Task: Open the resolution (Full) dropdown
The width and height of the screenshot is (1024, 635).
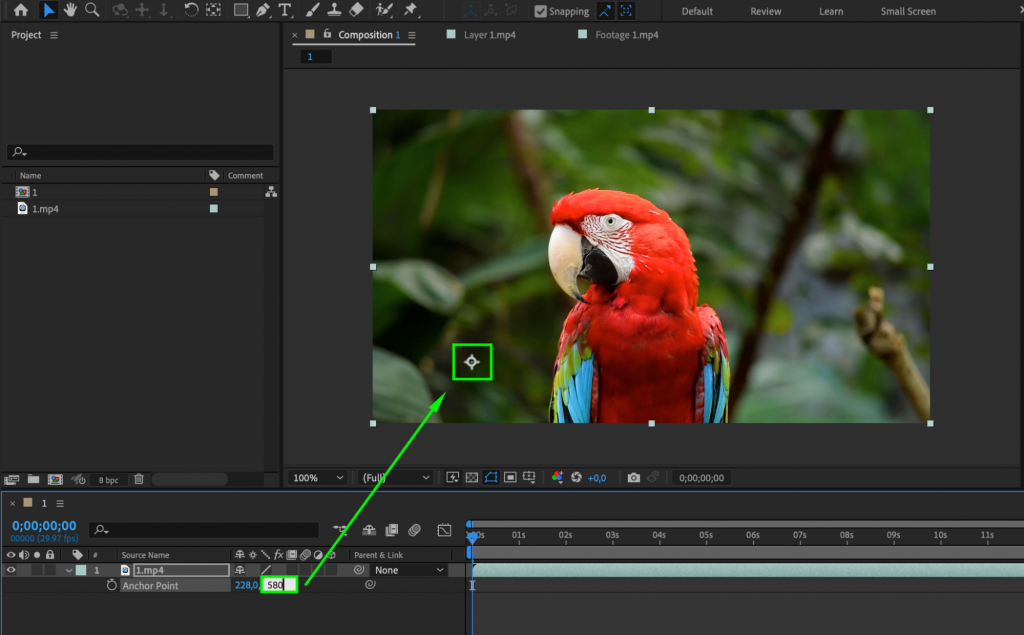Action: click(395, 478)
